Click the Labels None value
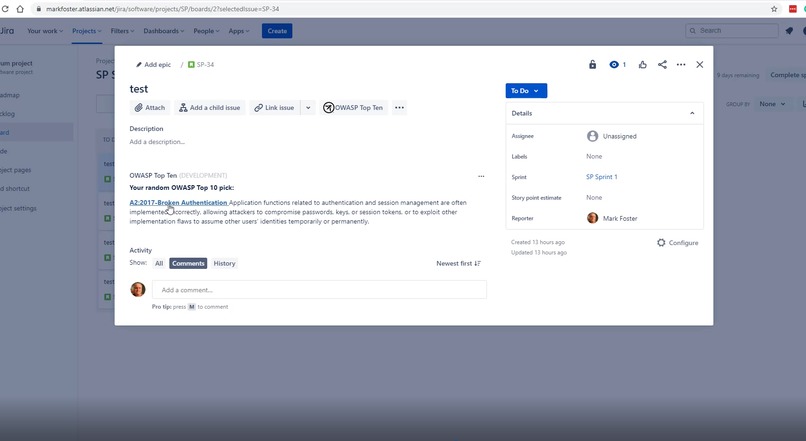The width and height of the screenshot is (806, 441). coord(594,156)
